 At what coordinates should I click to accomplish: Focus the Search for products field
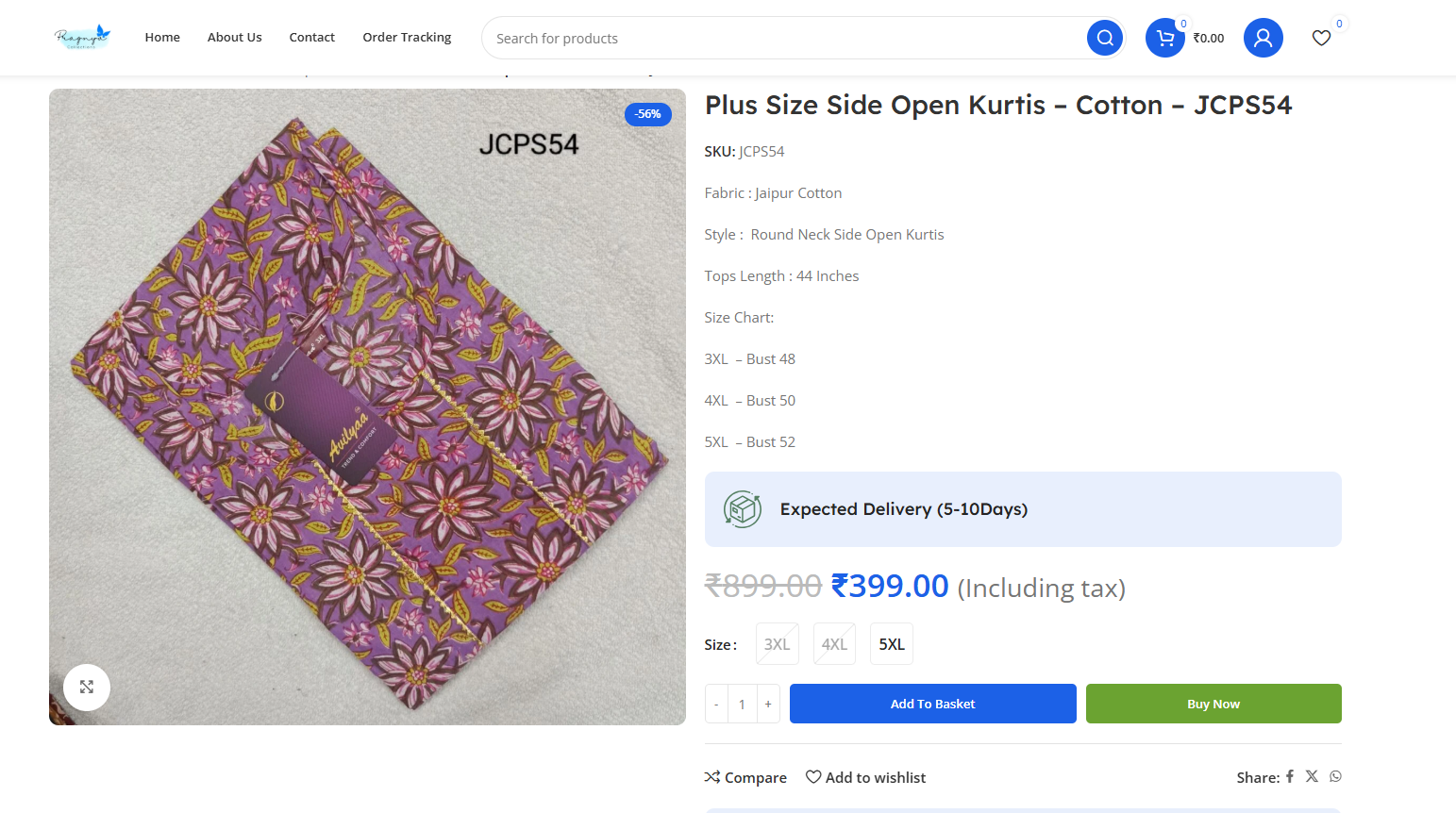point(783,38)
